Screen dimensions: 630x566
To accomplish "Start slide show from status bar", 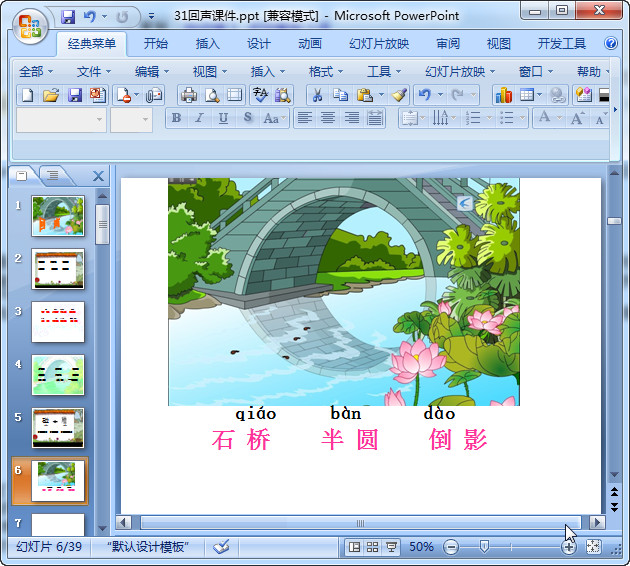I will click(391, 547).
